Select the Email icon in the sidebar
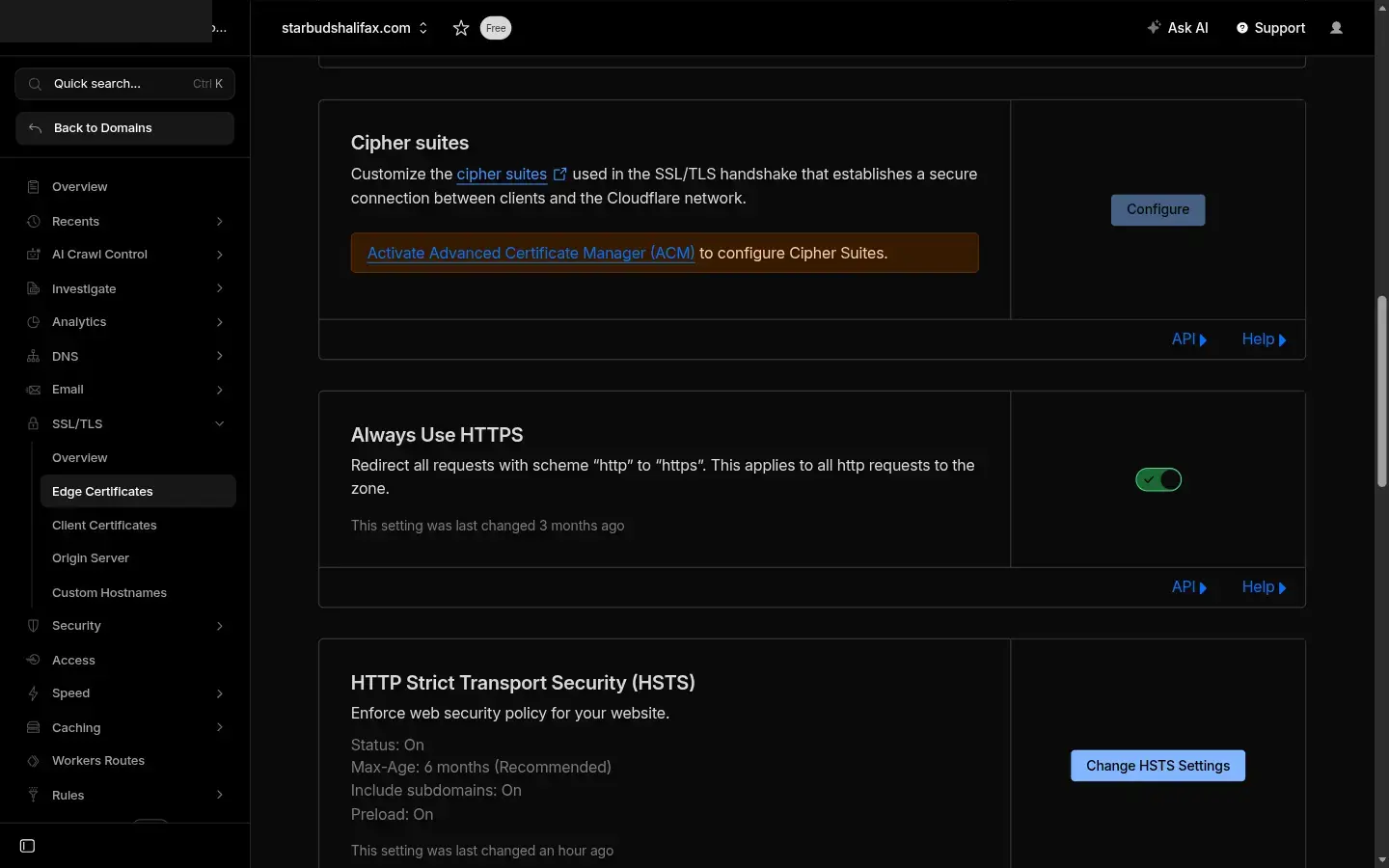1389x868 pixels. tap(34, 390)
